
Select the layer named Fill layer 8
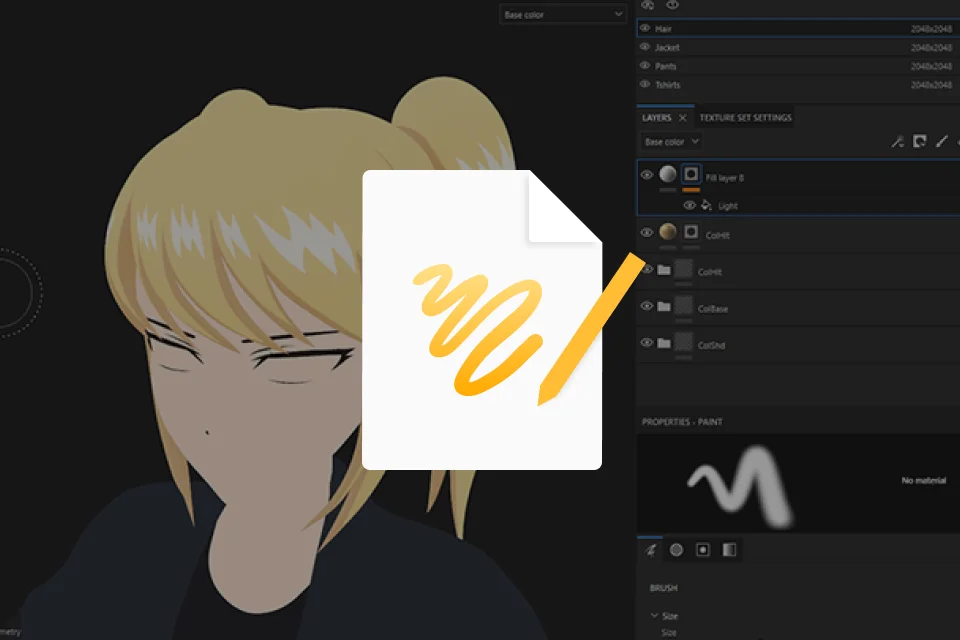[724, 178]
